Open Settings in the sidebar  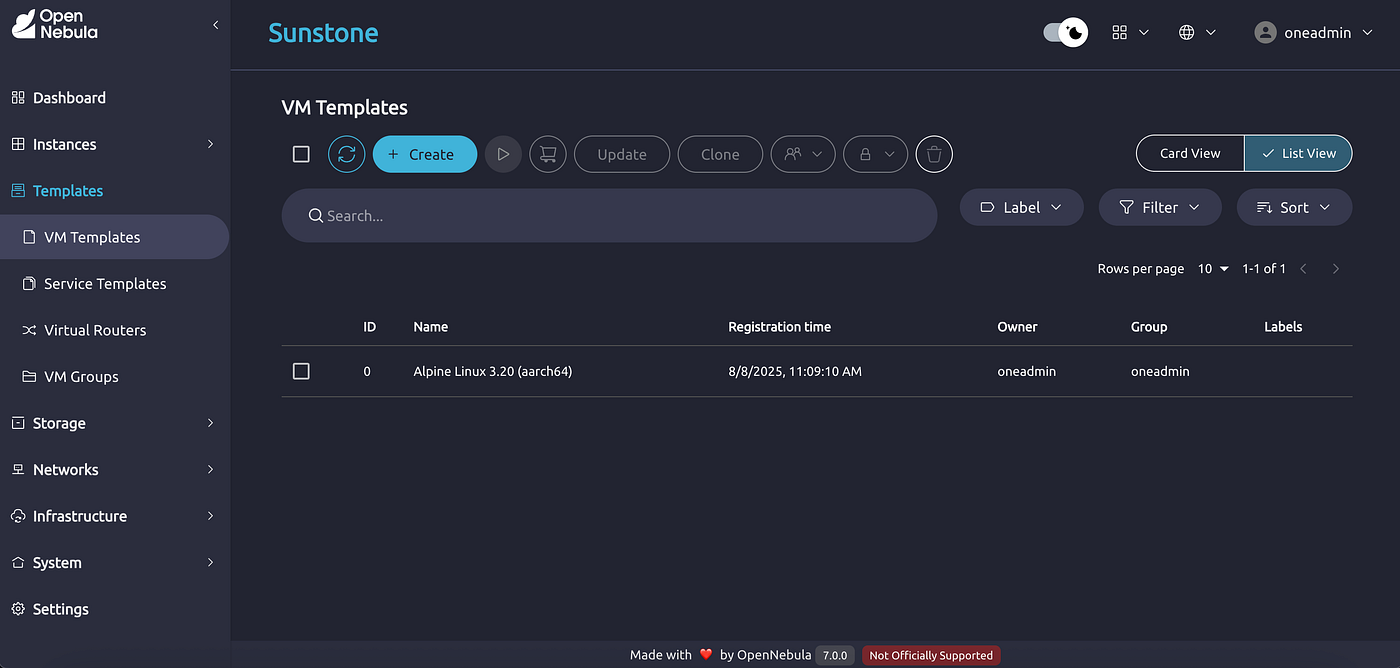coord(115,609)
